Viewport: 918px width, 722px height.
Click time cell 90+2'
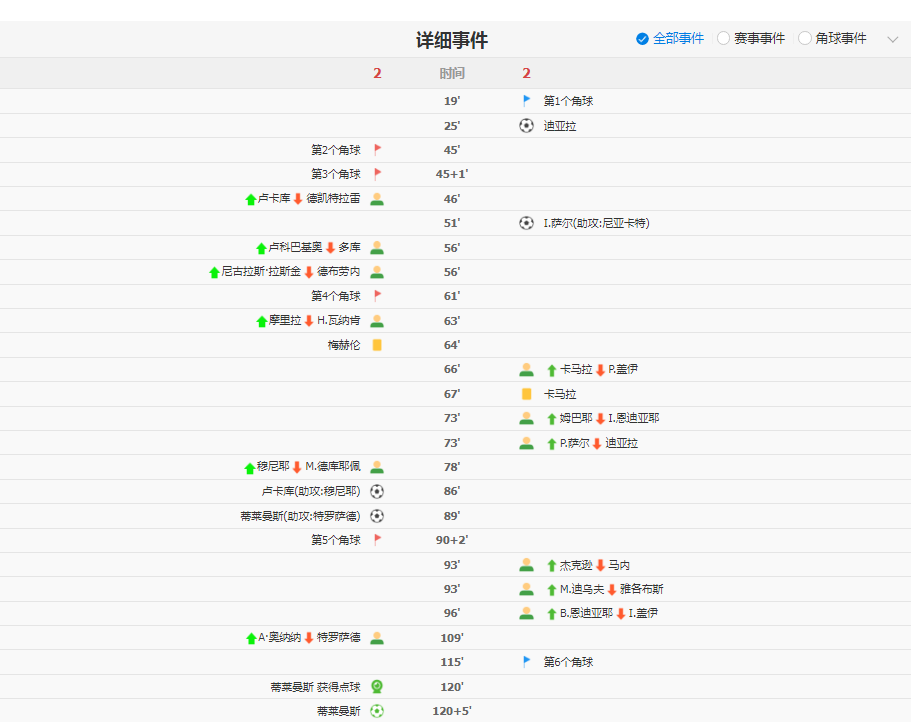pos(451,540)
